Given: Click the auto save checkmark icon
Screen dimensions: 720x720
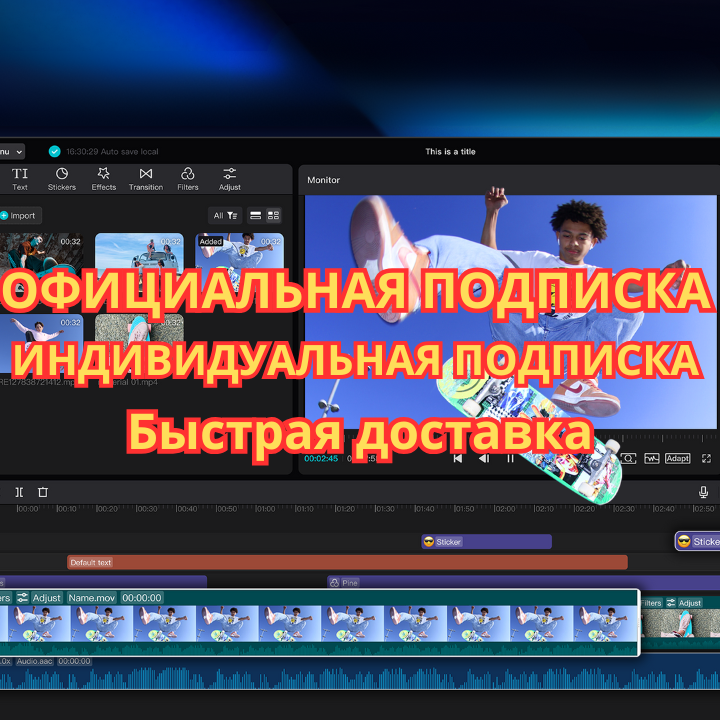Looking at the screenshot, I should click(55, 152).
